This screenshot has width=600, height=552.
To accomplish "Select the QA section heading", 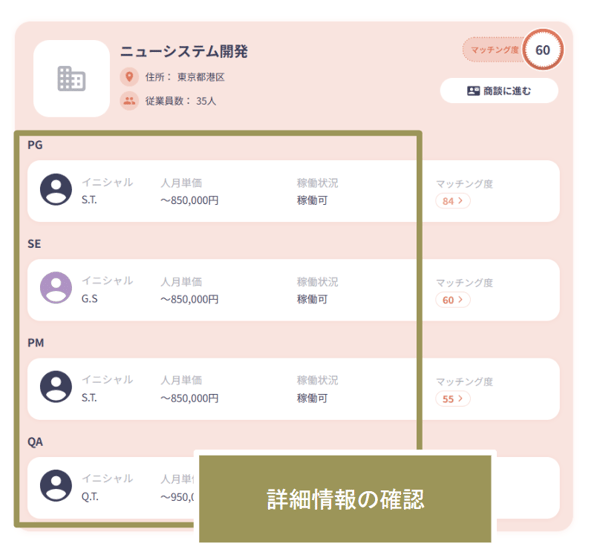I will pyautogui.click(x=35, y=442).
